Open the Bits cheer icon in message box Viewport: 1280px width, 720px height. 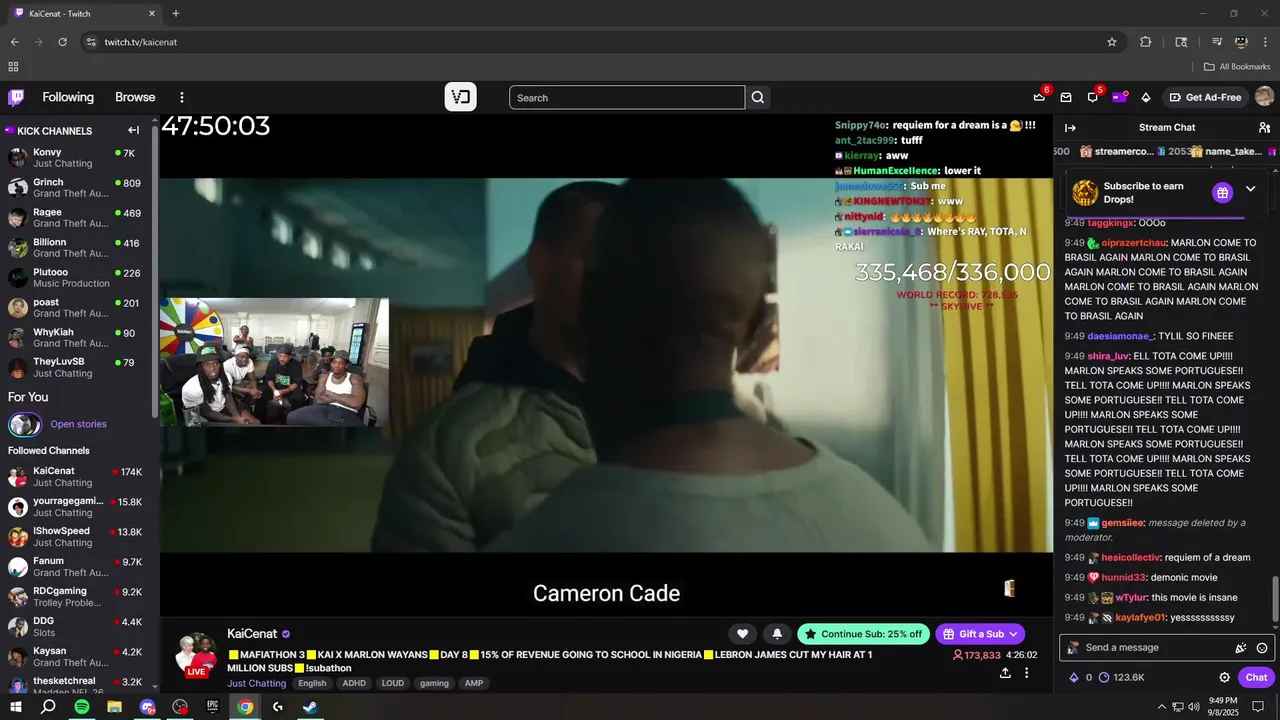1241,648
